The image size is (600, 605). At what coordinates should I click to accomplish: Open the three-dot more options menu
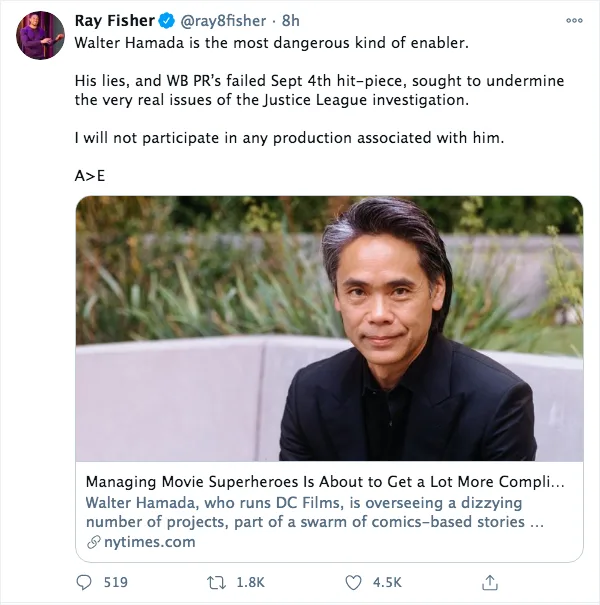(573, 20)
